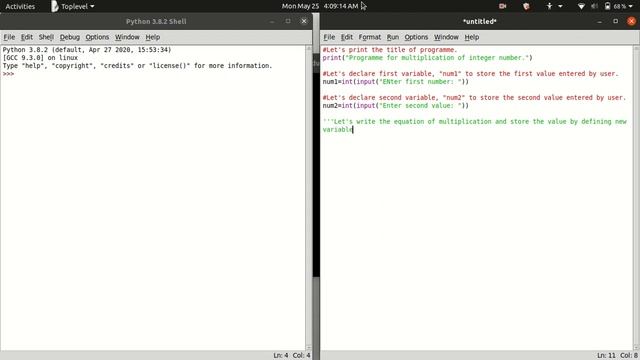Click the word "variable" on the last editor line
640x360 pixels.
click(337, 130)
